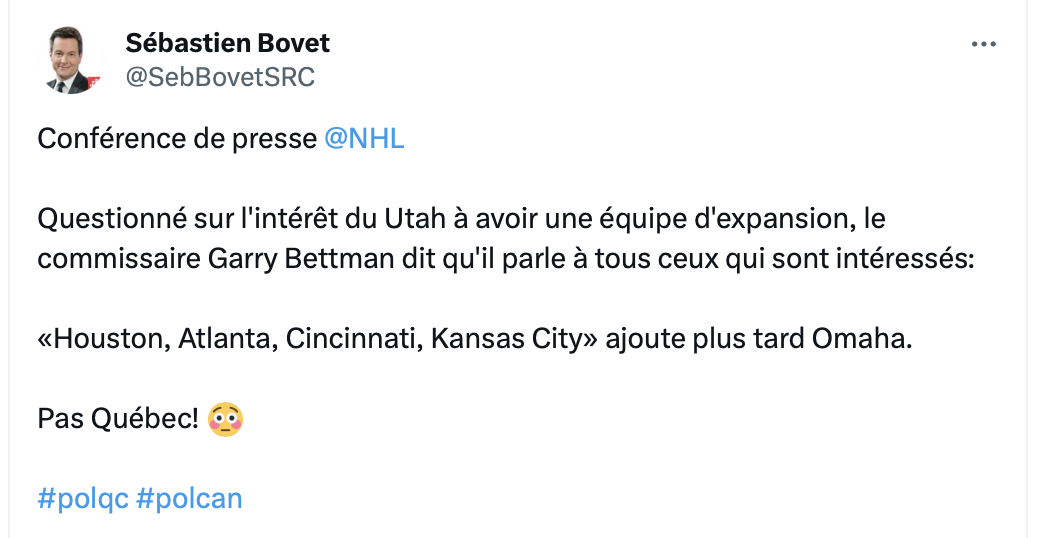This screenshot has width=1040, height=538.
Task: Click the word 'Utah' in the tweet
Action: (415, 218)
